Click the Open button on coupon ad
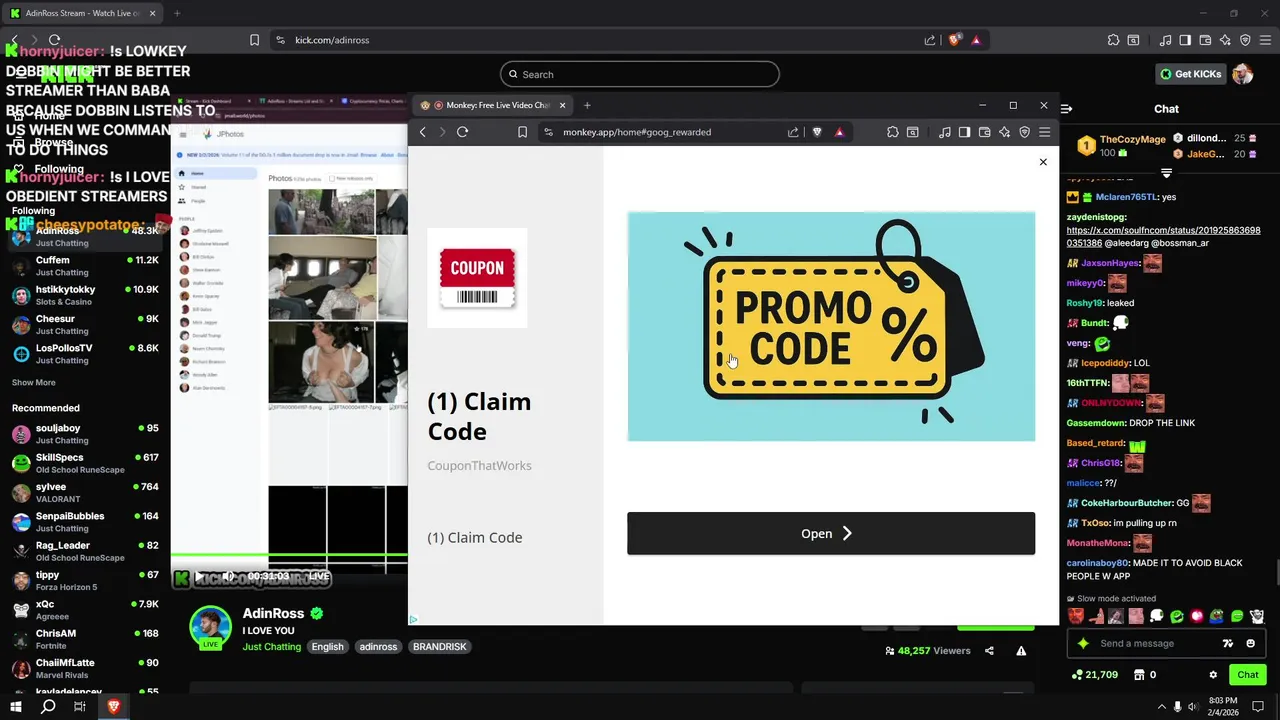1280x720 pixels. click(x=831, y=533)
